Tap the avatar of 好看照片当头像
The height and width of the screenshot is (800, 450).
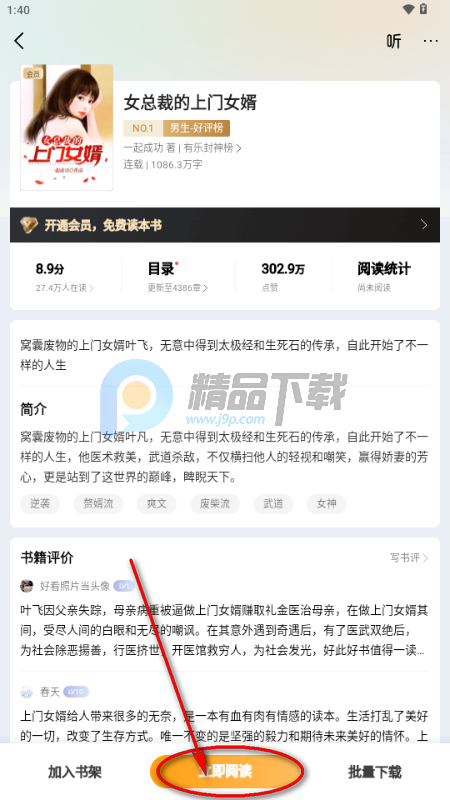coord(27,586)
